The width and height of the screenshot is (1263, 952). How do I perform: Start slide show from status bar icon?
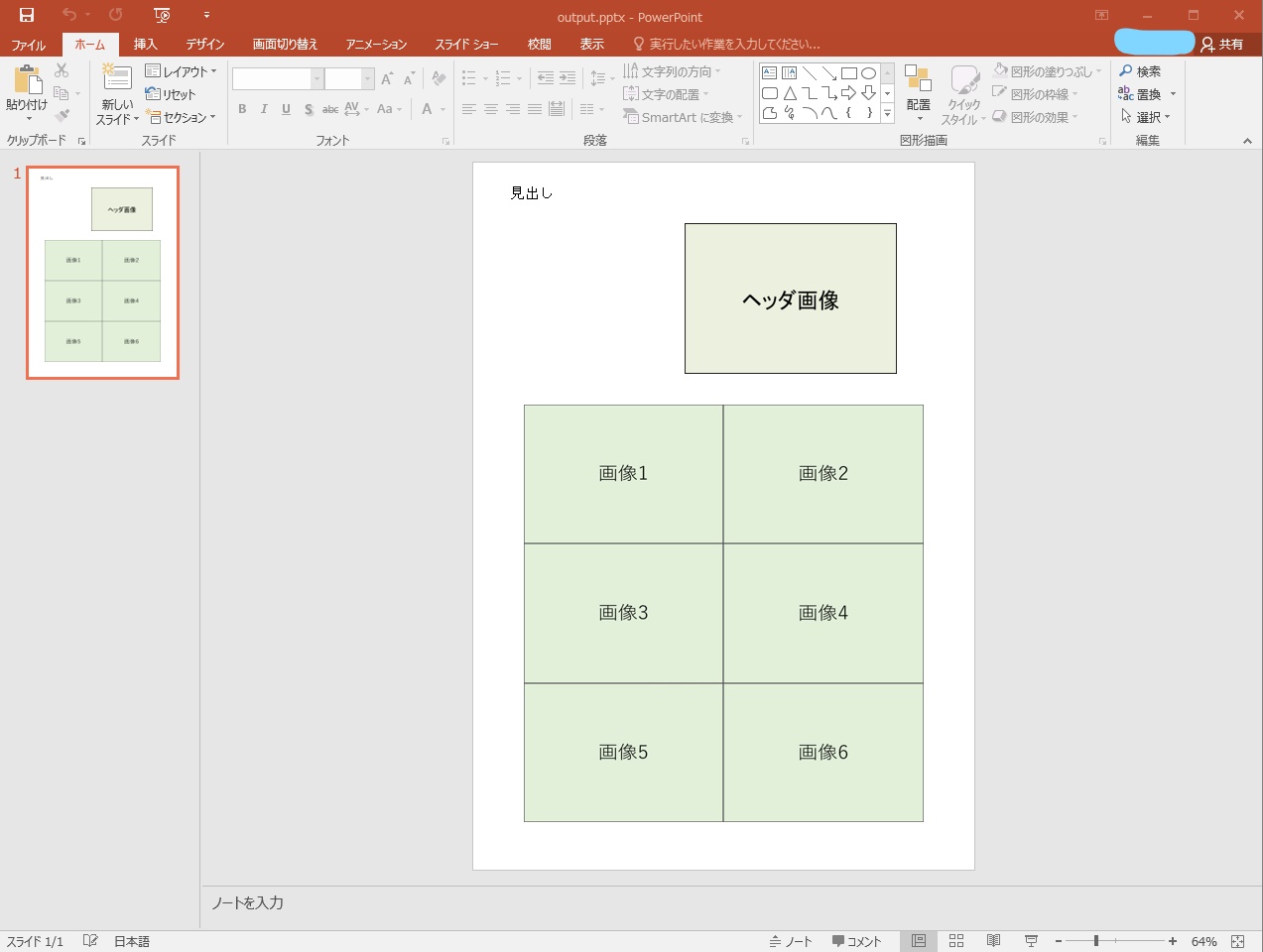coord(1031,940)
